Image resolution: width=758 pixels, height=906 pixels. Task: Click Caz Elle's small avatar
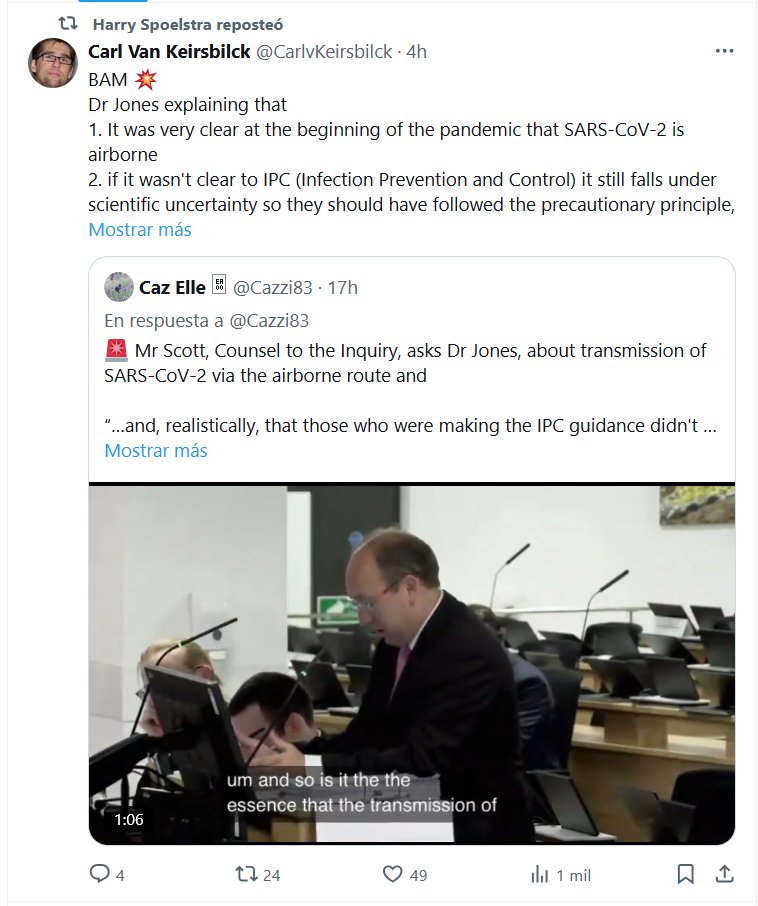pyautogui.click(x=119, y=287)
